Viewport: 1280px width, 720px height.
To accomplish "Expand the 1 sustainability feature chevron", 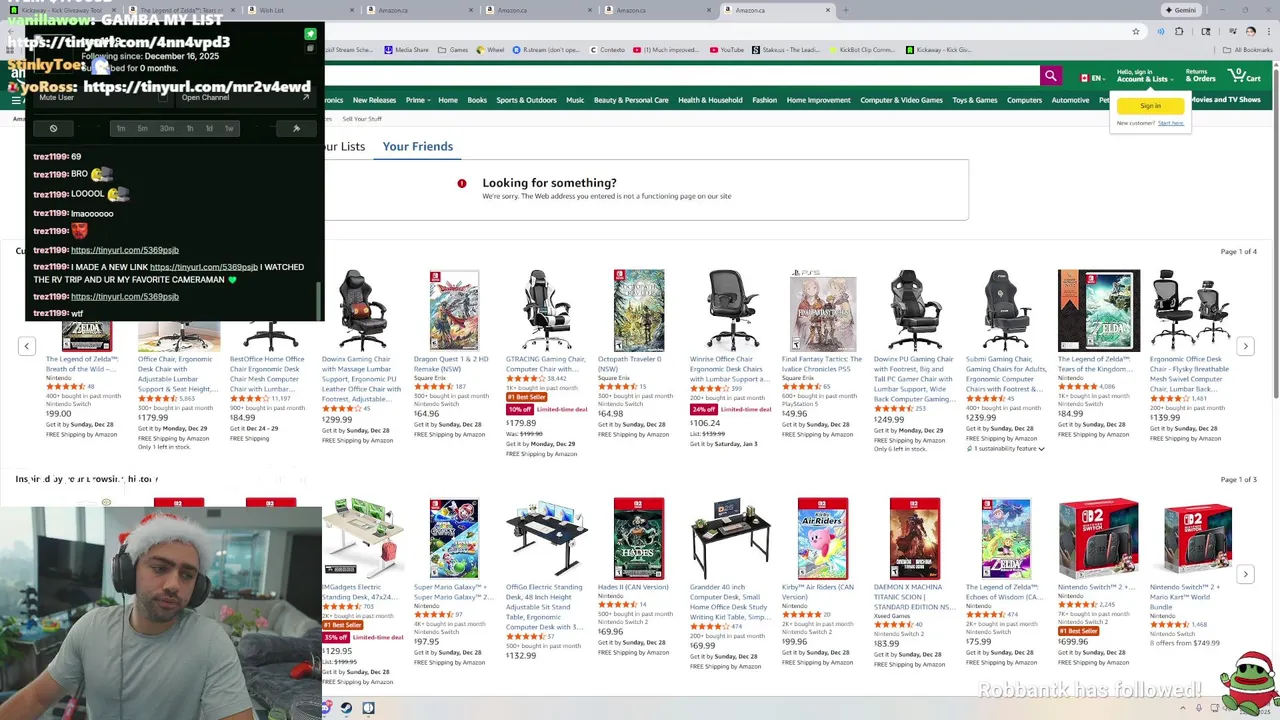I will coord(1041,449).
